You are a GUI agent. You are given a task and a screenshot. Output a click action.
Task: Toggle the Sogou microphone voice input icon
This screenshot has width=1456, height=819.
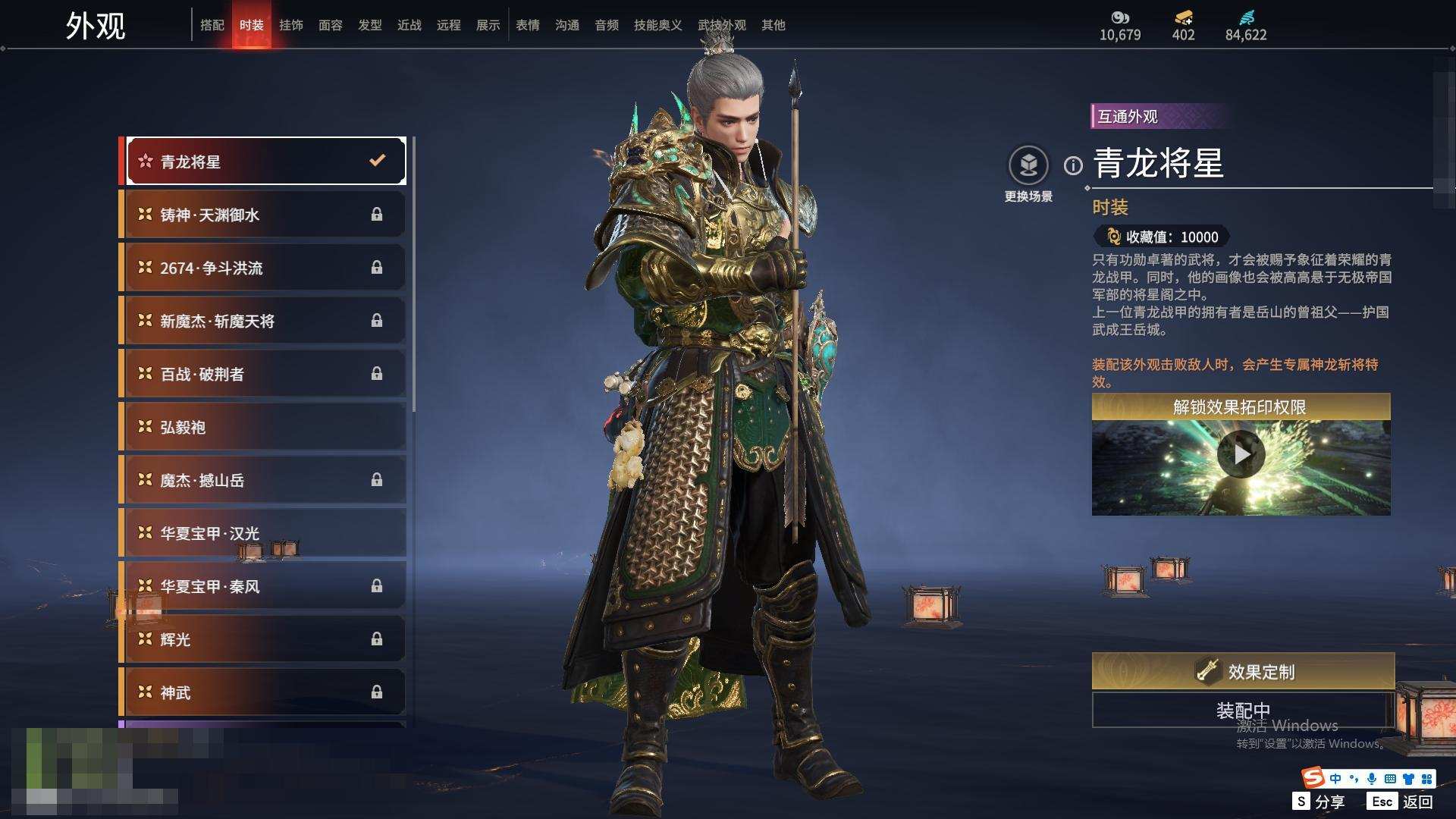click(x=1371, y=779)
